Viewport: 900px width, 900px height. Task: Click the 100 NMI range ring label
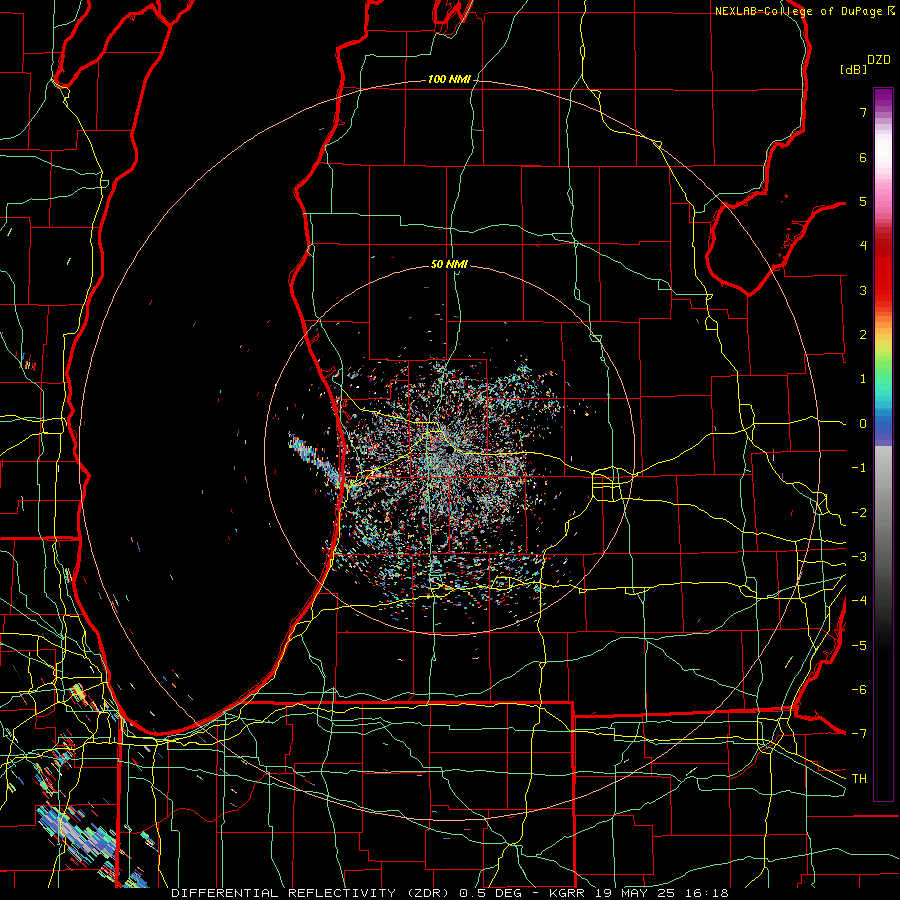point(448,79)
